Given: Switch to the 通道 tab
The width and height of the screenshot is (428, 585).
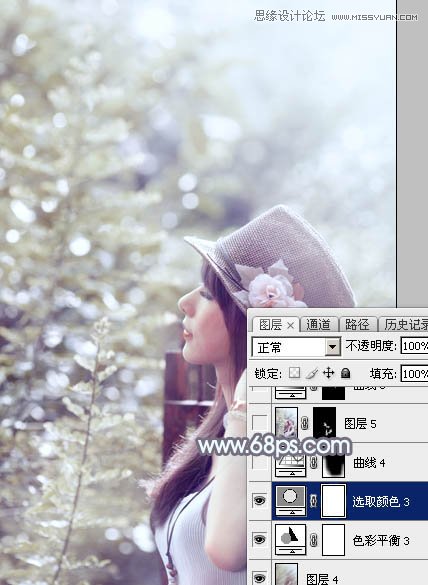Looking at the screenshot, I should (x=318, y=325).
